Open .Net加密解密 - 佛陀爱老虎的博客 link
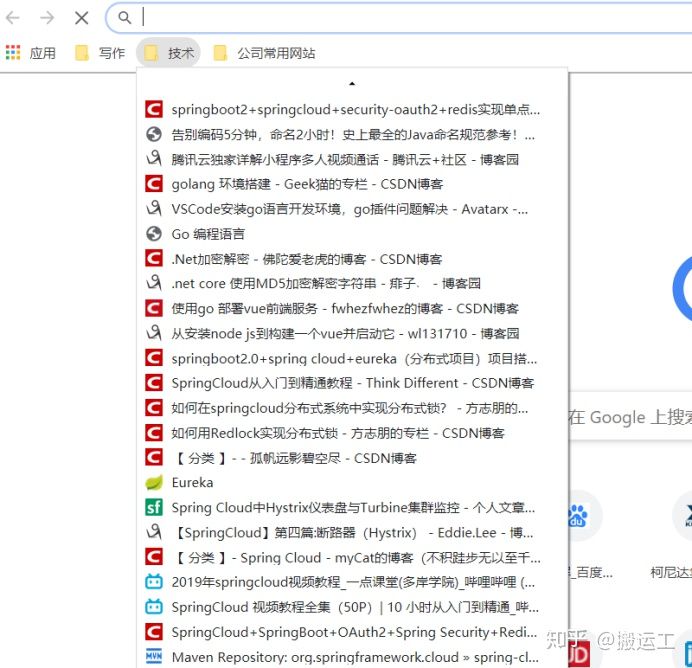Viewport: 692px width, 668px height. click(307, 259)
